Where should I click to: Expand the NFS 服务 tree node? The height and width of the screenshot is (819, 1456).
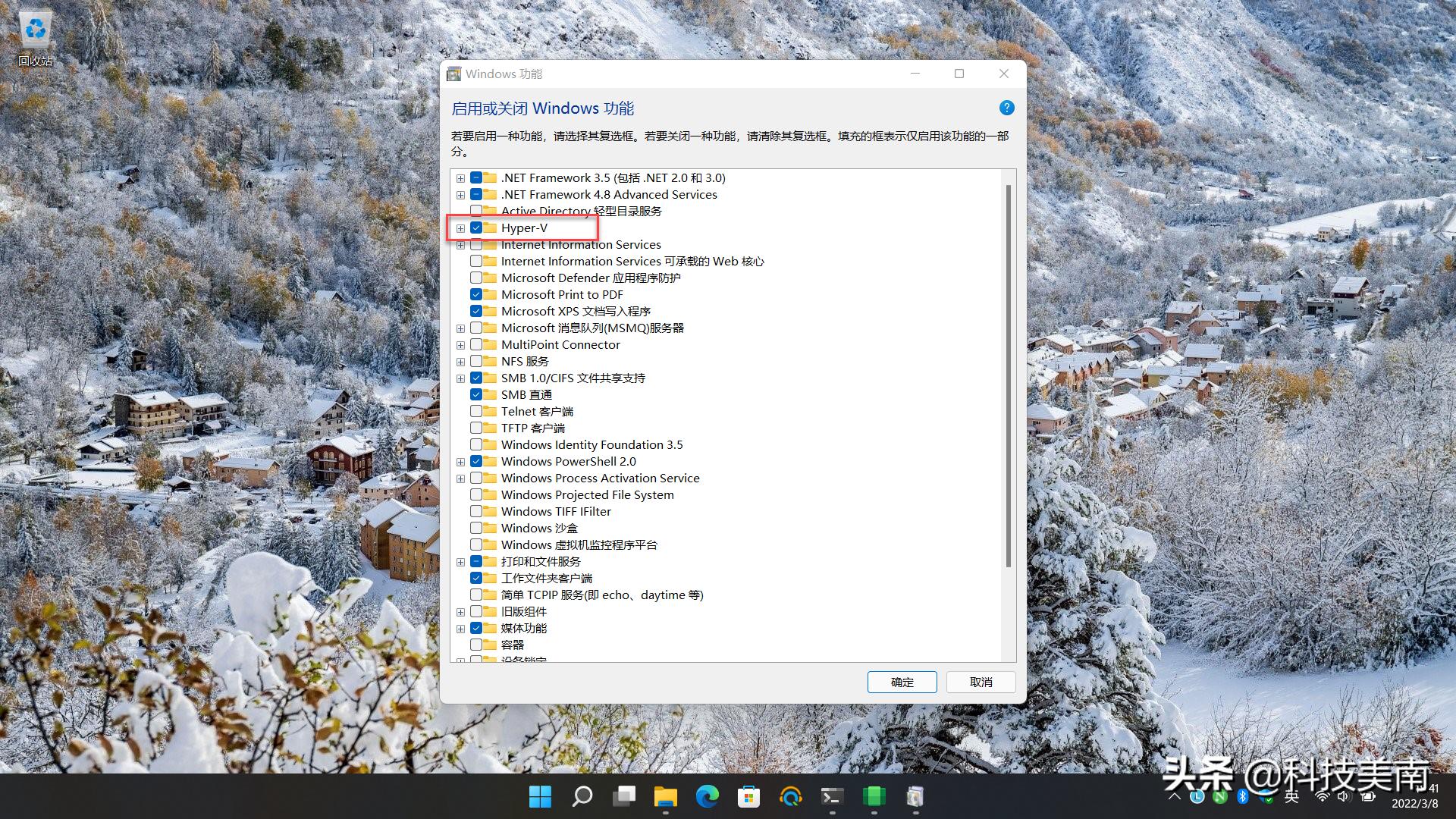pos(460,361)
